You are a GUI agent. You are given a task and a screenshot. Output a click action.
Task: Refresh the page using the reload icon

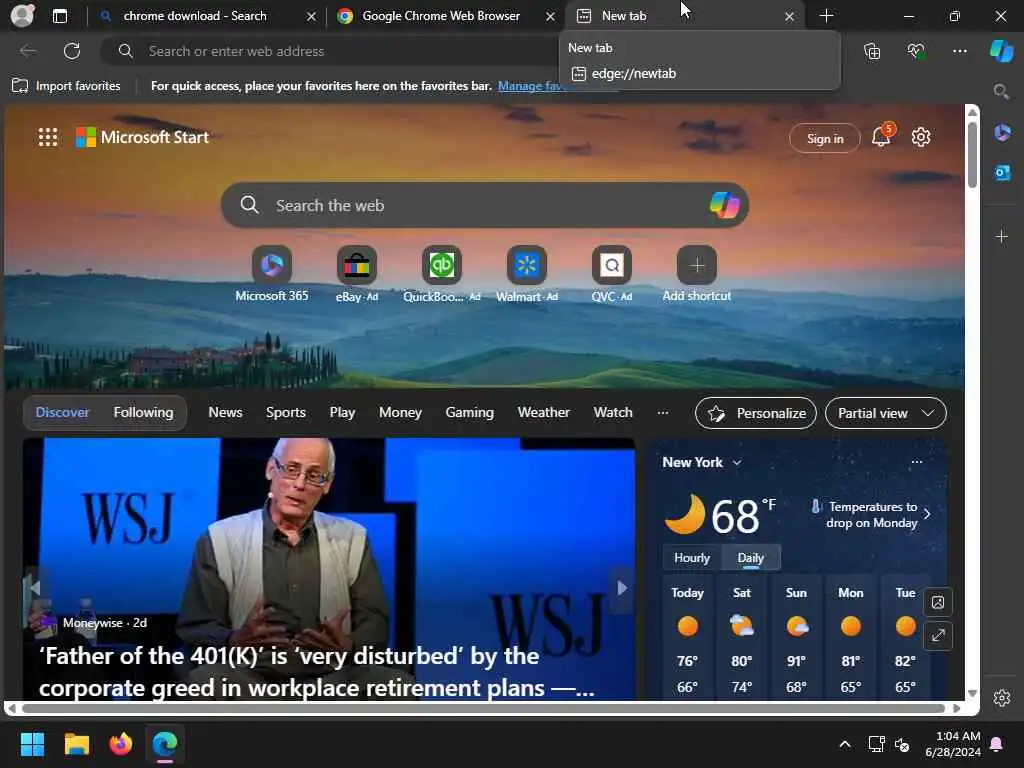point(72,51)
